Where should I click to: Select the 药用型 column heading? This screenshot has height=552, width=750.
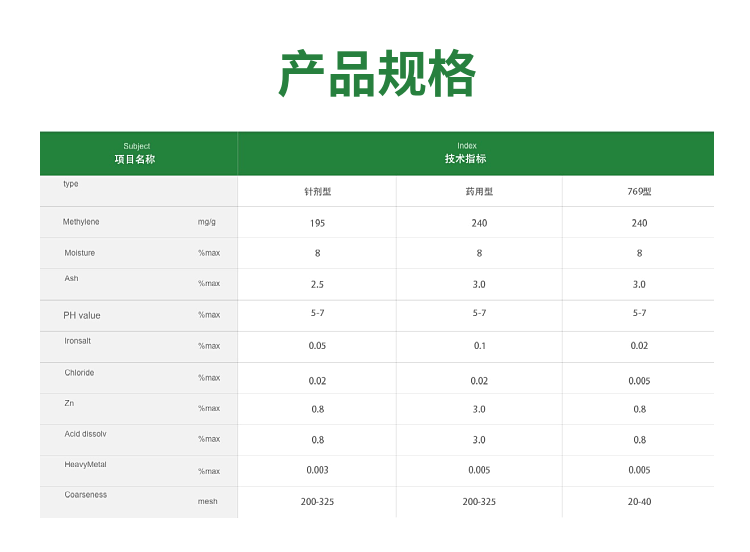pyautogui.click(x=479, y=192)
